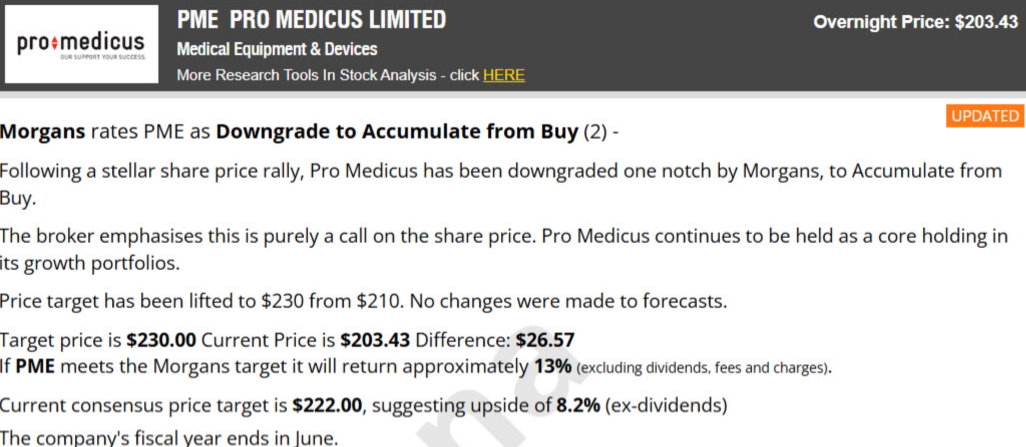The image size is (1026, 447).
Task: Click the excluding dividends, fees and charges note
Action: tap(703, 368)
